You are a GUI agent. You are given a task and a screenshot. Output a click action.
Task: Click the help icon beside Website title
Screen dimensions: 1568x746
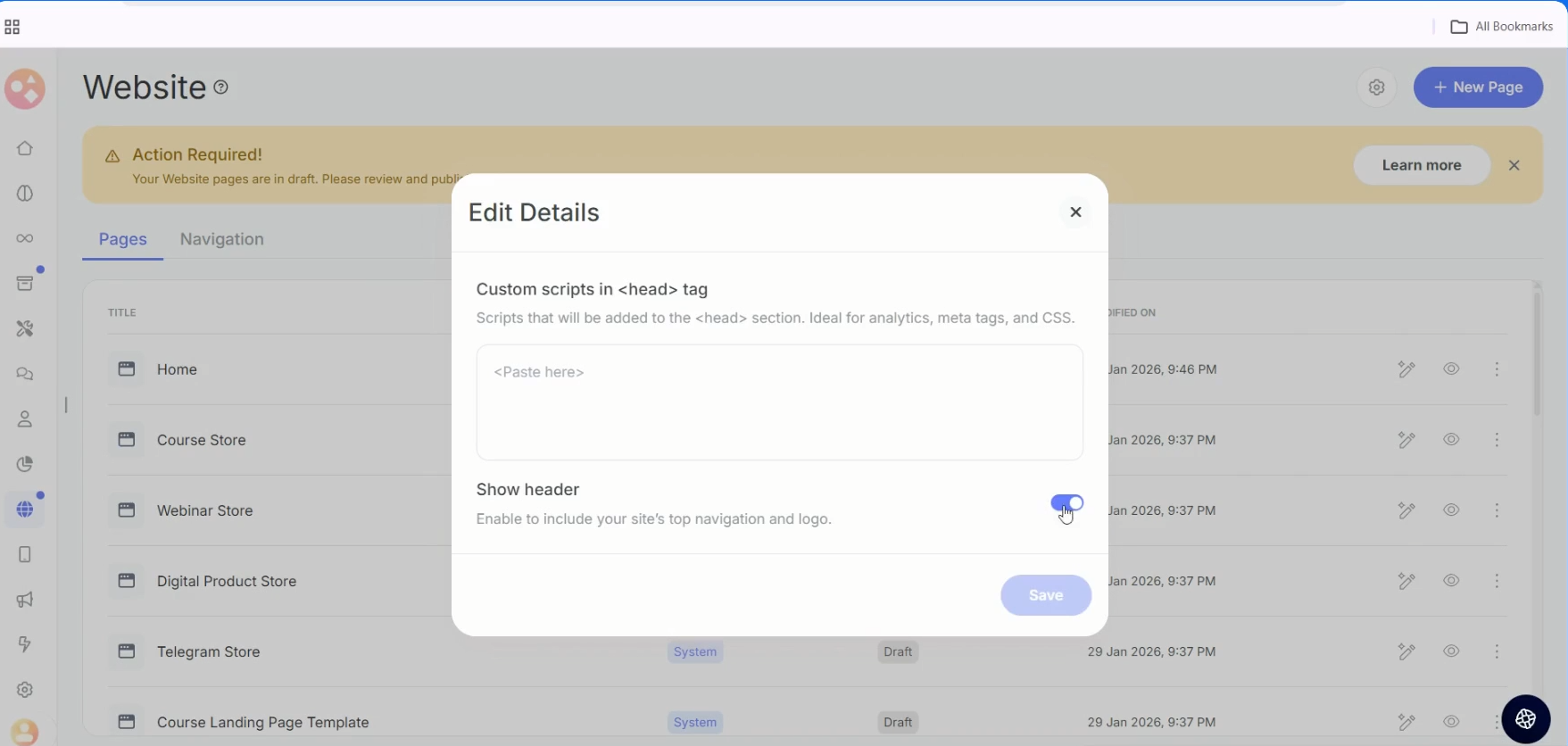(x=221, y=87)
